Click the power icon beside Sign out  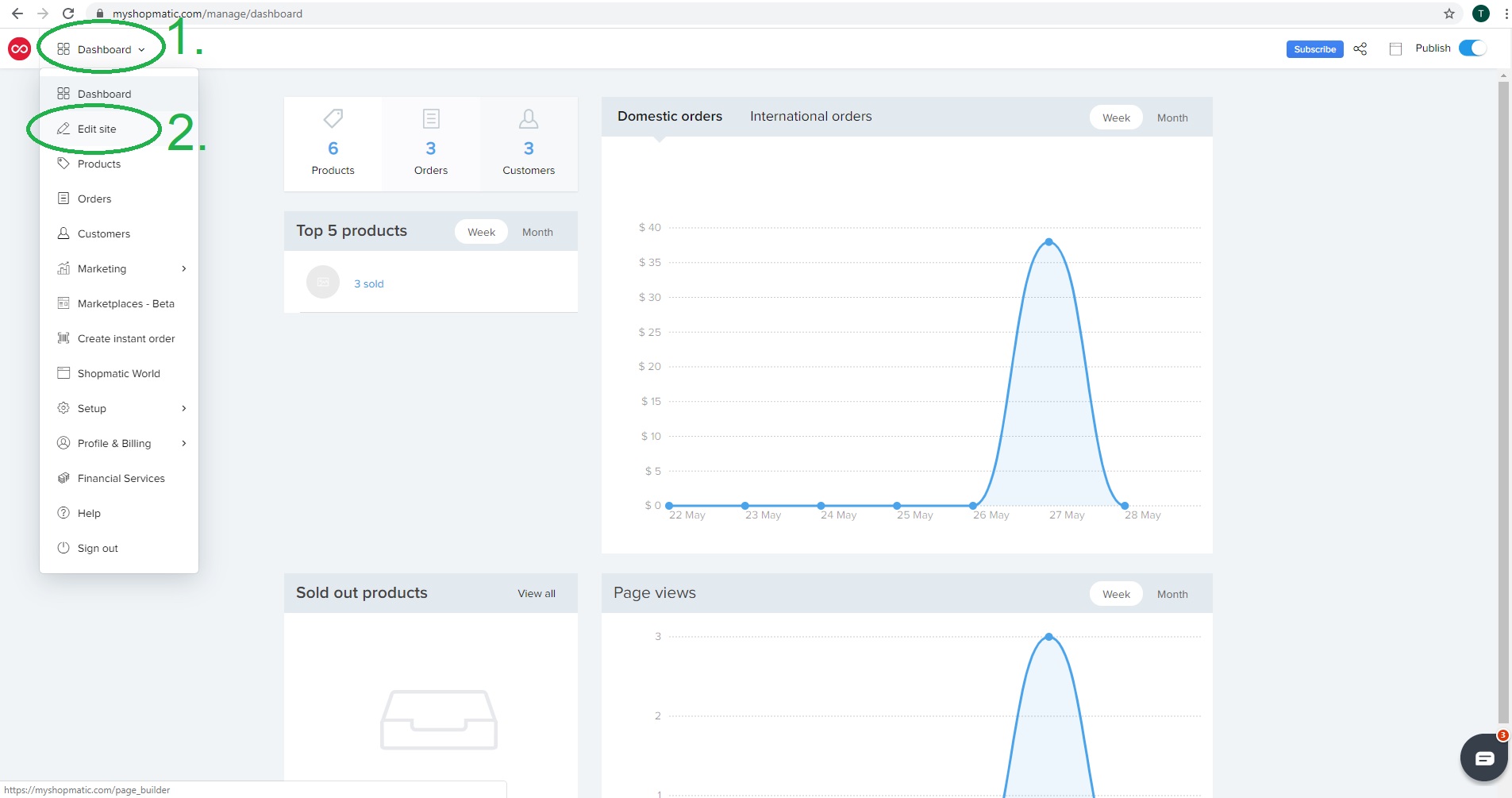click(63, 548)
